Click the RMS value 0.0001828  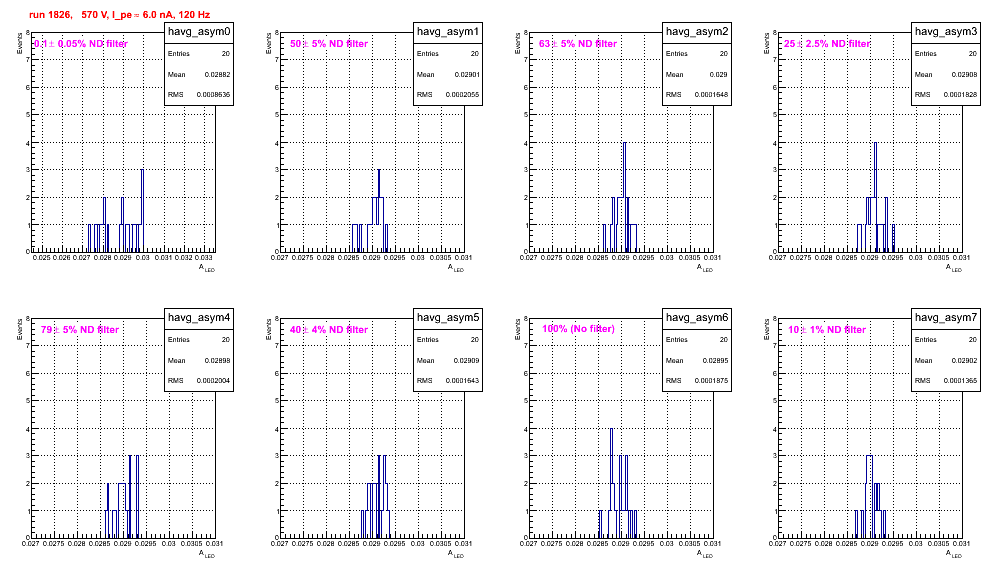tap(960, 95)
